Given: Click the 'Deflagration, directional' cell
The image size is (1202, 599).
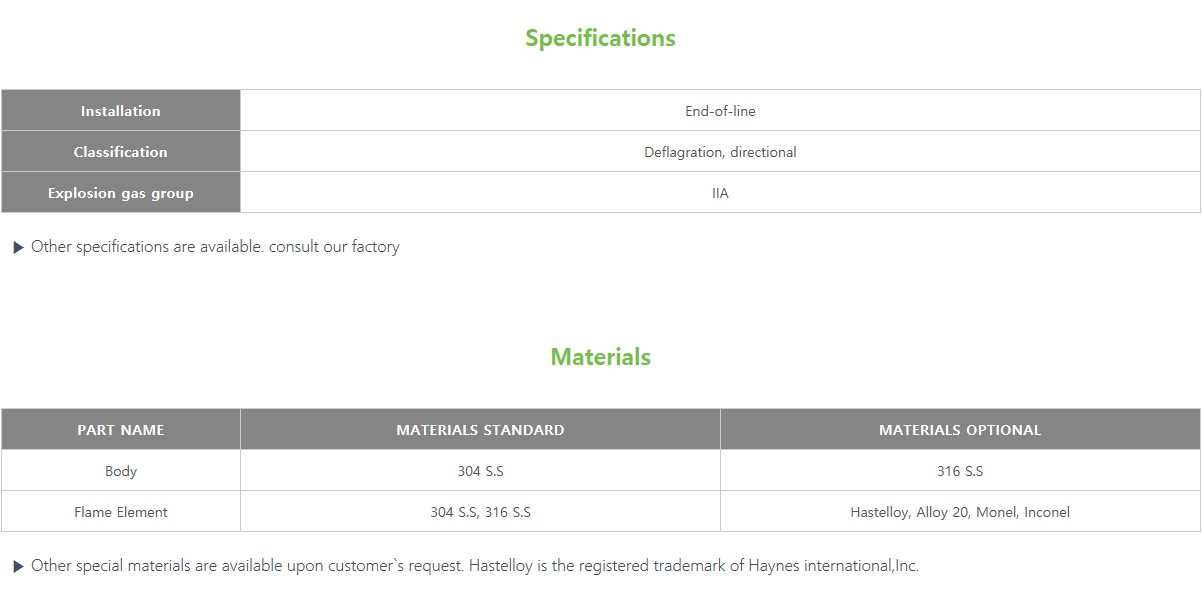Looking at the screenshot, I should [720, 152].
